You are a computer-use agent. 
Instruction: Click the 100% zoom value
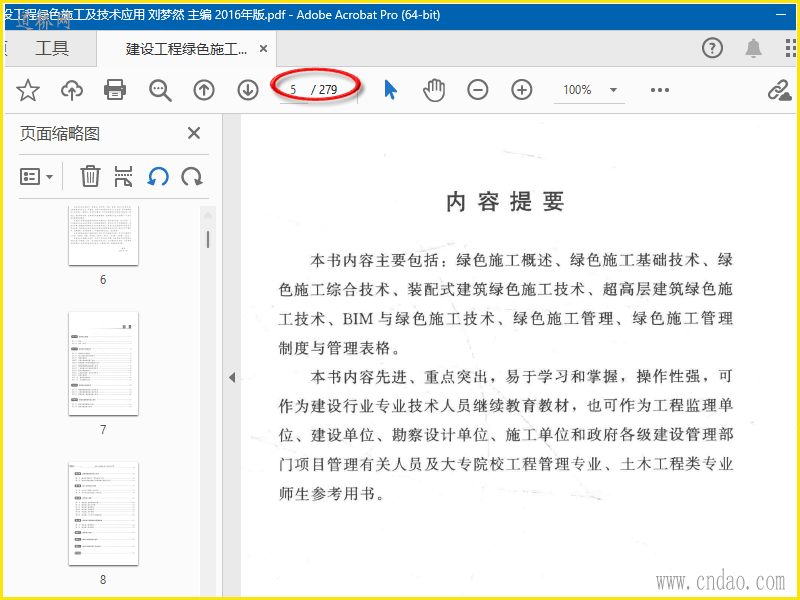(x=577, y=90)
